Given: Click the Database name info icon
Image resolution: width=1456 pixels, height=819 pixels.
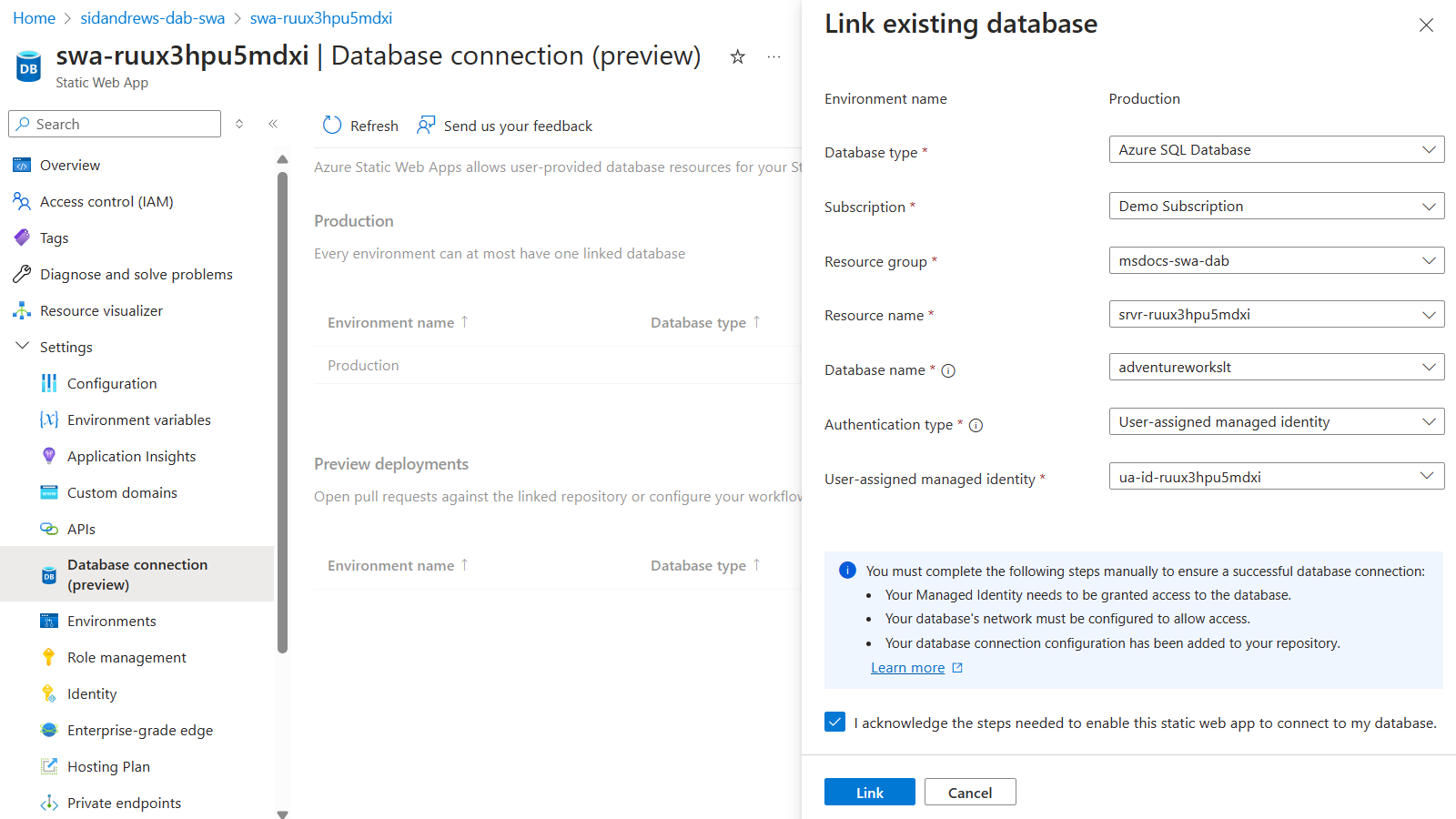Looking at the screenshot, I should [x=948, y=370].
